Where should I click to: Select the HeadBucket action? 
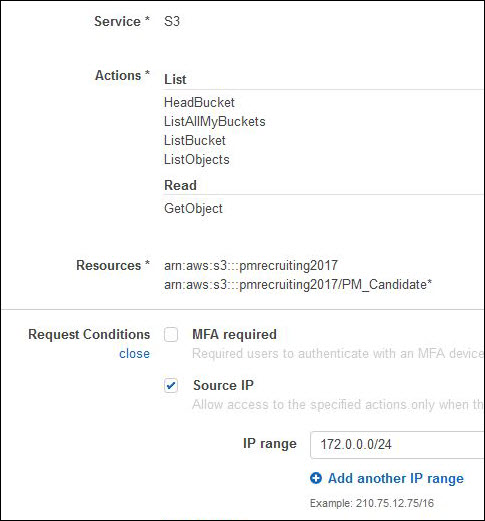point(199,102)
